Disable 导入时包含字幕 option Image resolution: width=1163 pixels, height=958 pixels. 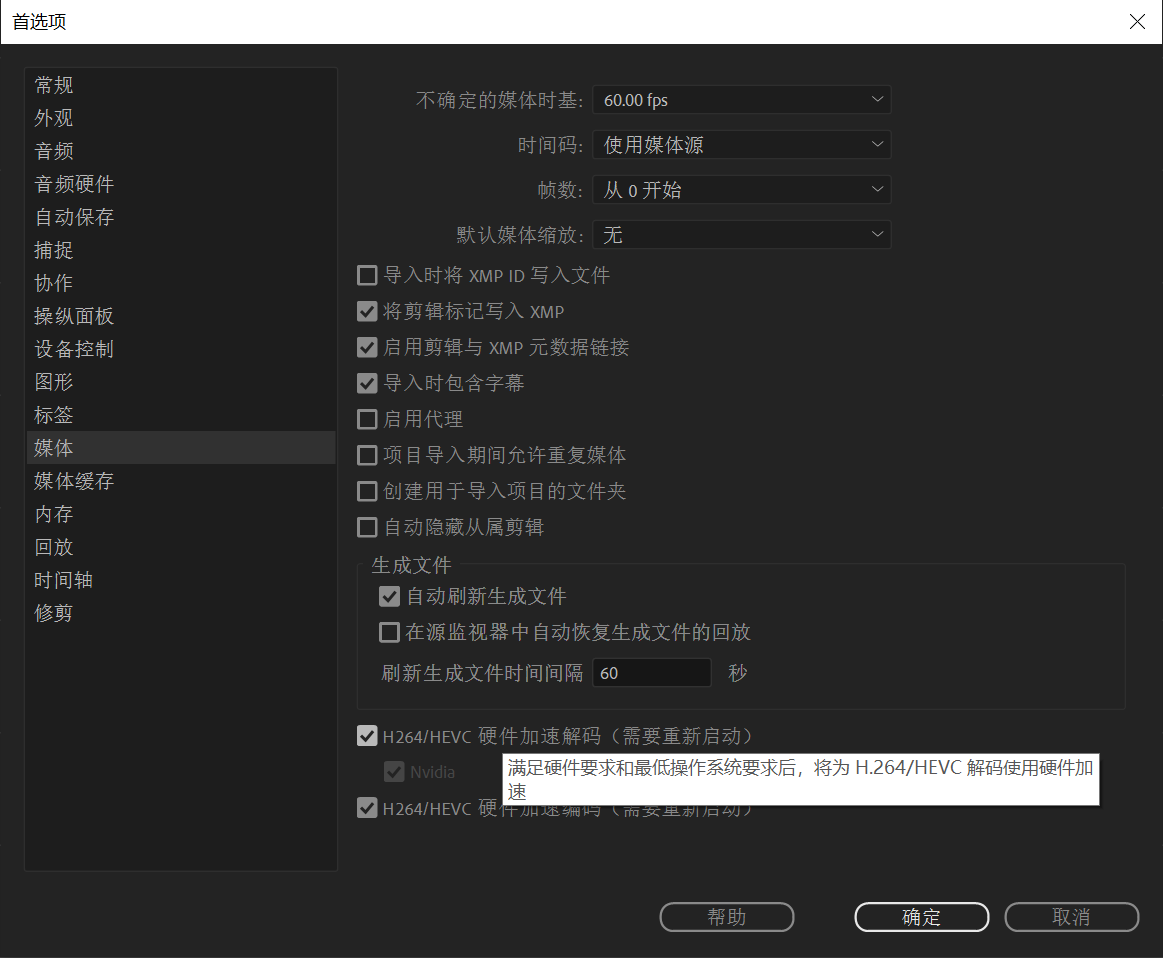pyautogui.click(x=367, y=383)
